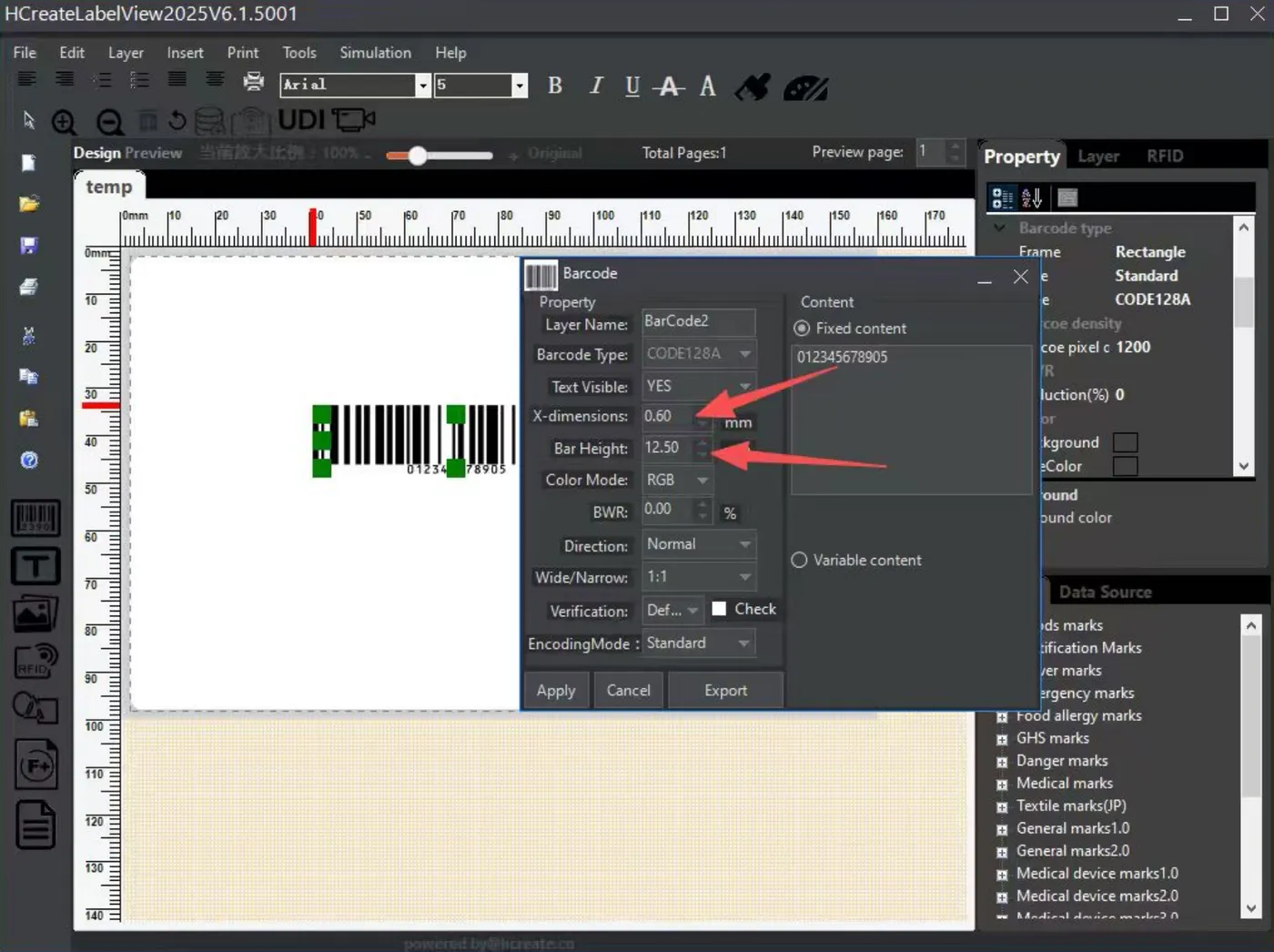Viewport: 1274px width, 952px height.
Task: Enable the Verification Check checkbox
Action: click(719, 609)
